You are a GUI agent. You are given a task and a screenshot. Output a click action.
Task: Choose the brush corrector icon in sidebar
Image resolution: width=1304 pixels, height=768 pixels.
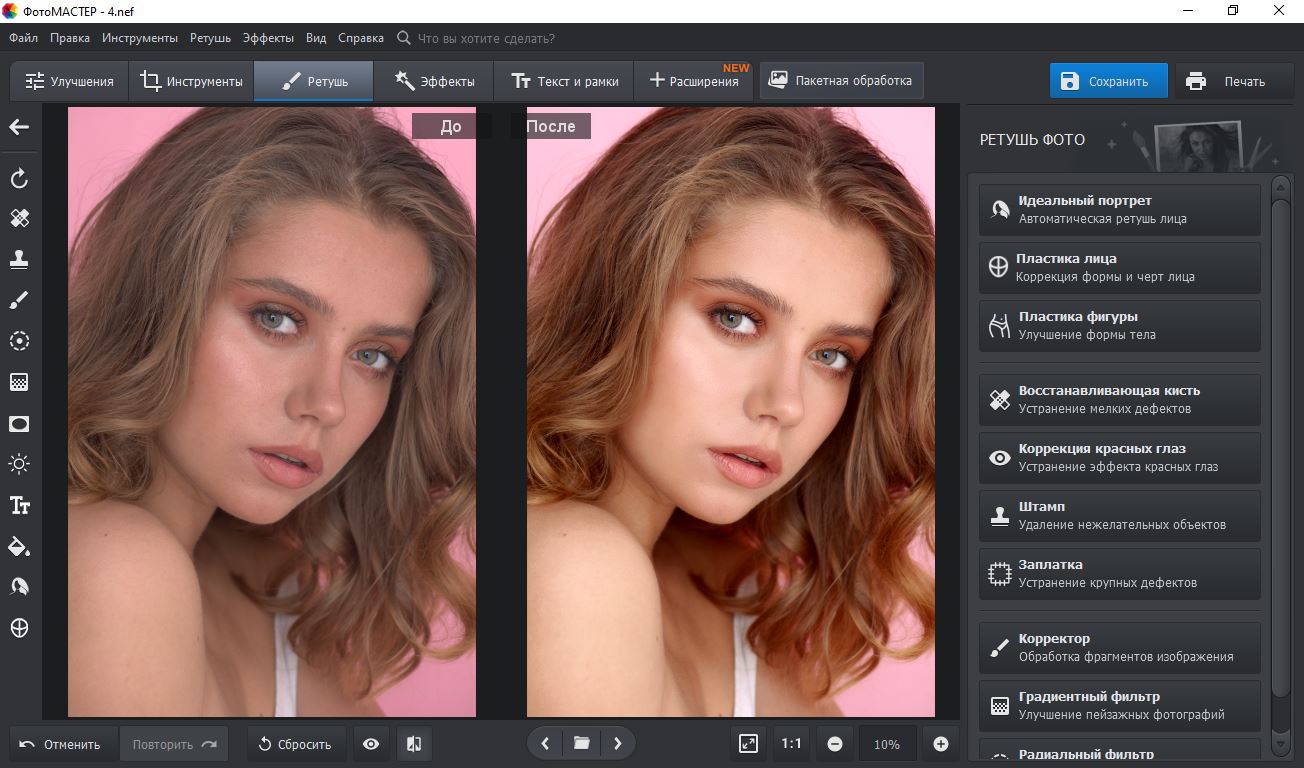coord(19,300)
